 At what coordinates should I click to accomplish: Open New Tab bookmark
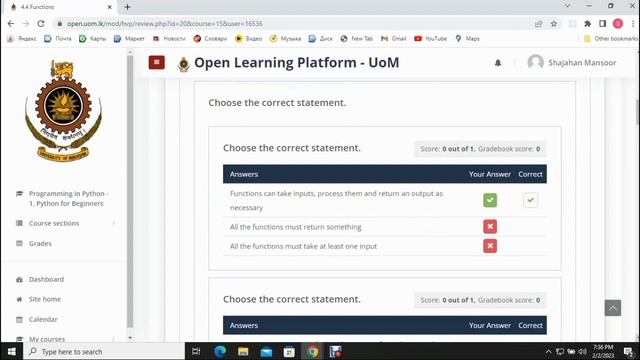coord(357,38)
